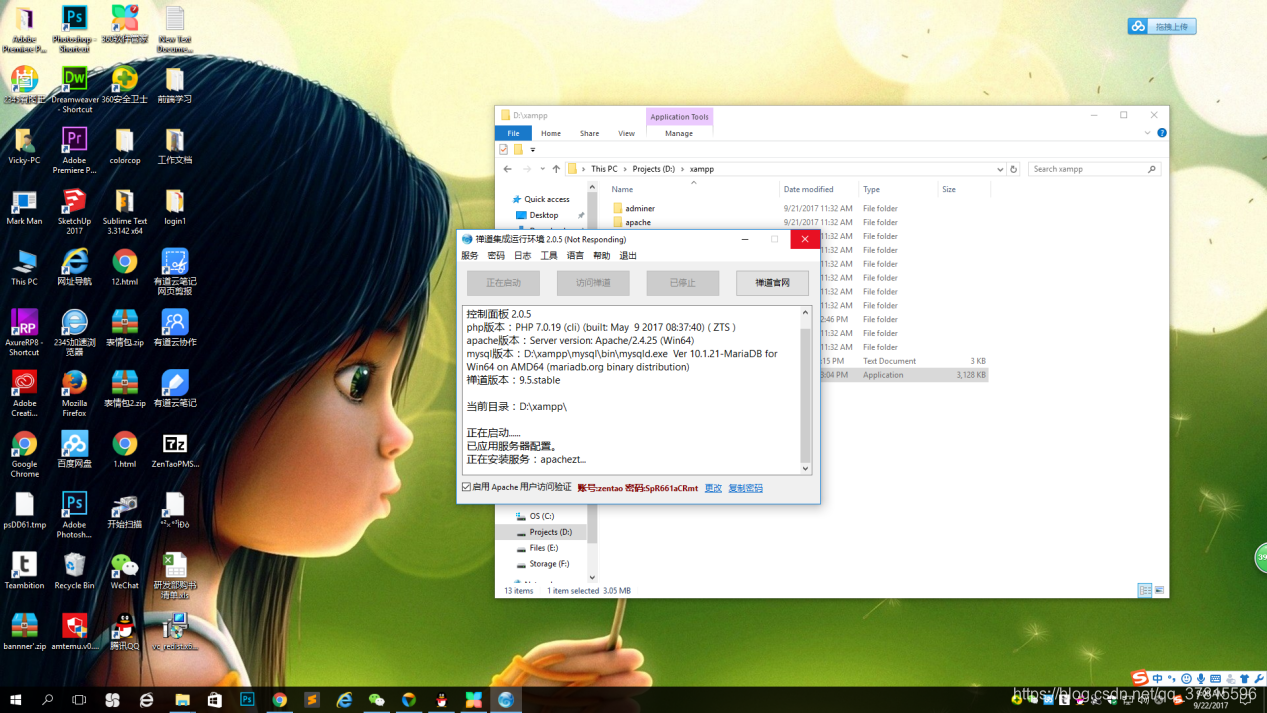
Task: Click the 访问禅道 button
Action: click(593, 283)
